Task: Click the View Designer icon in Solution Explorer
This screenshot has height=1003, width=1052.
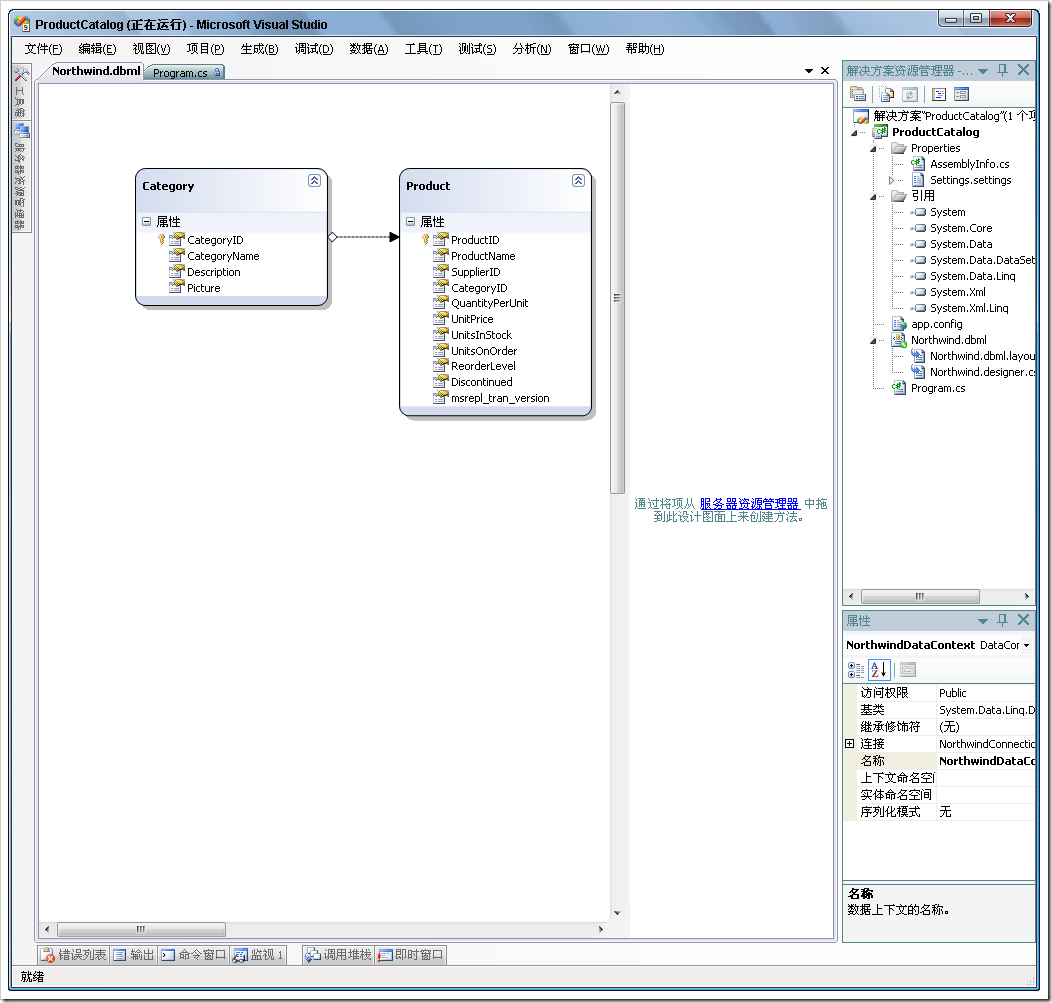Action: coord(961,95)
